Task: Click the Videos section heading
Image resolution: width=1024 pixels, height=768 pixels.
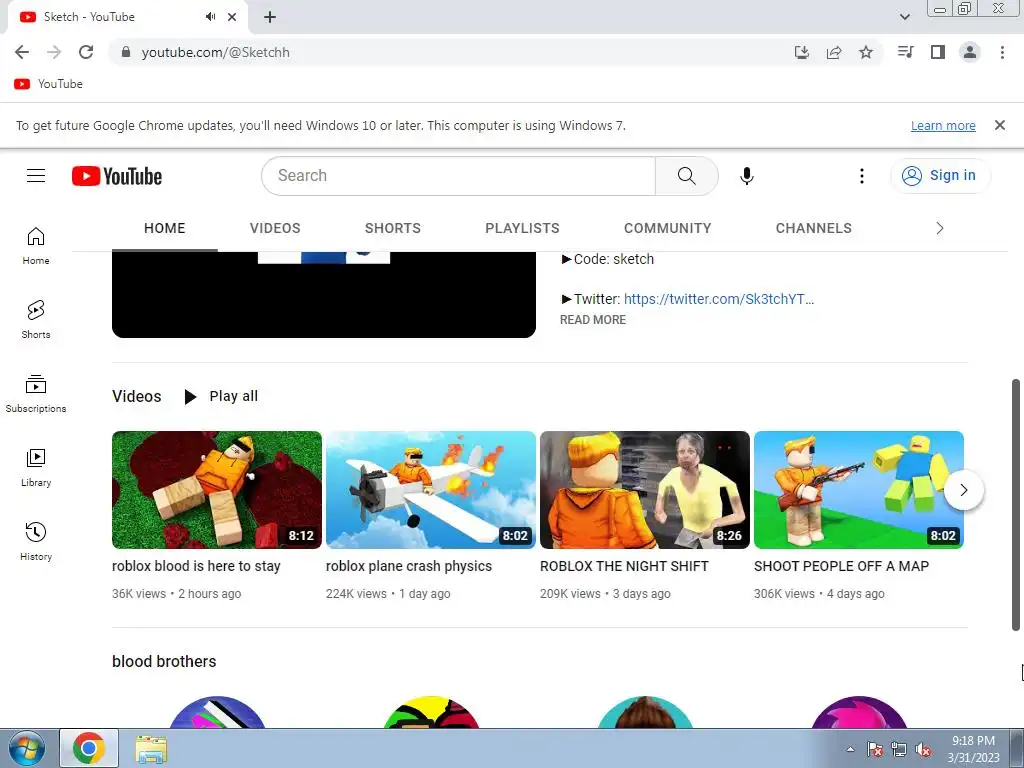Action: (136, 396)
